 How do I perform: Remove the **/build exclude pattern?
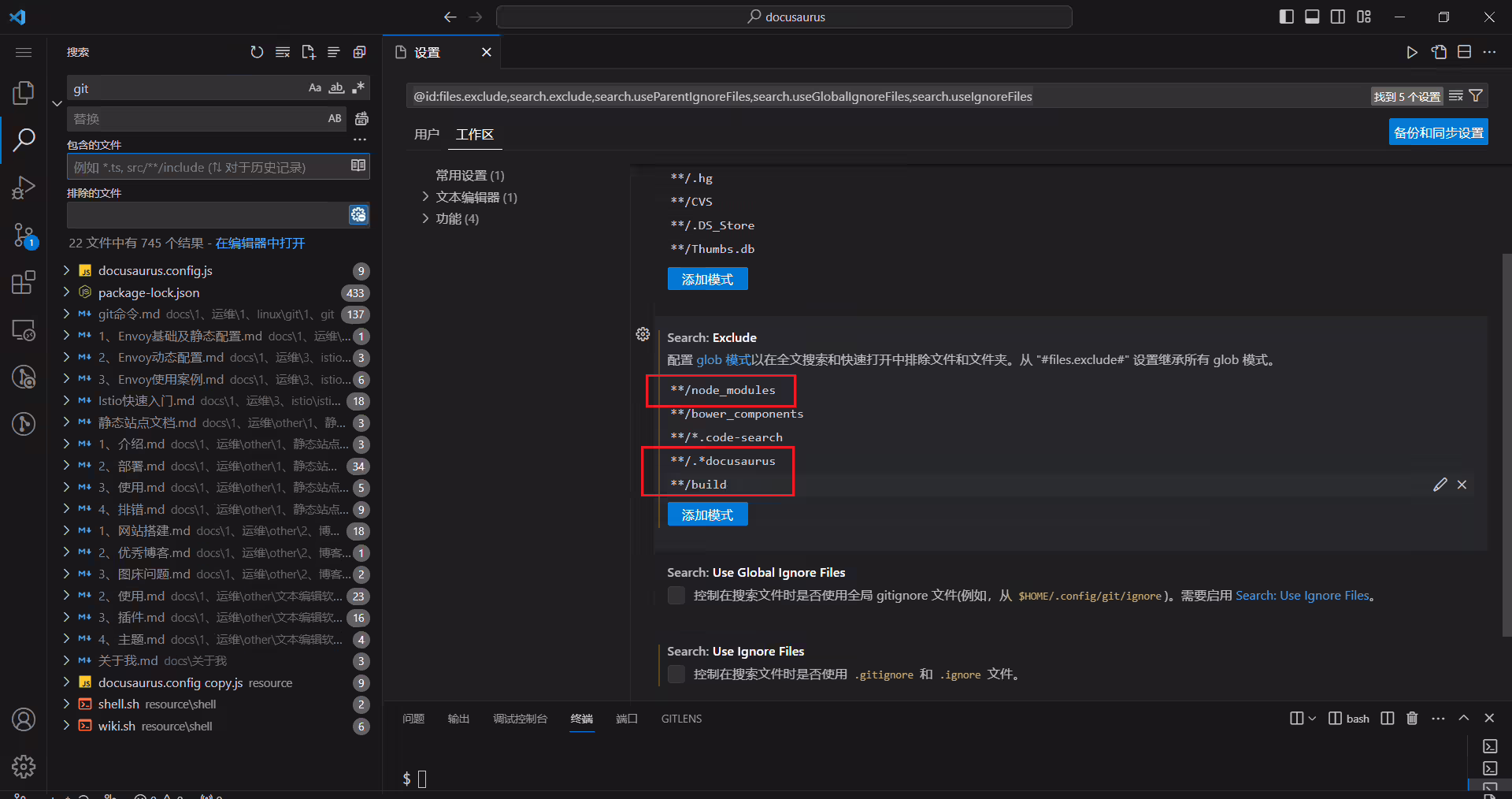pyautogui.click(x=1462, y=485)
